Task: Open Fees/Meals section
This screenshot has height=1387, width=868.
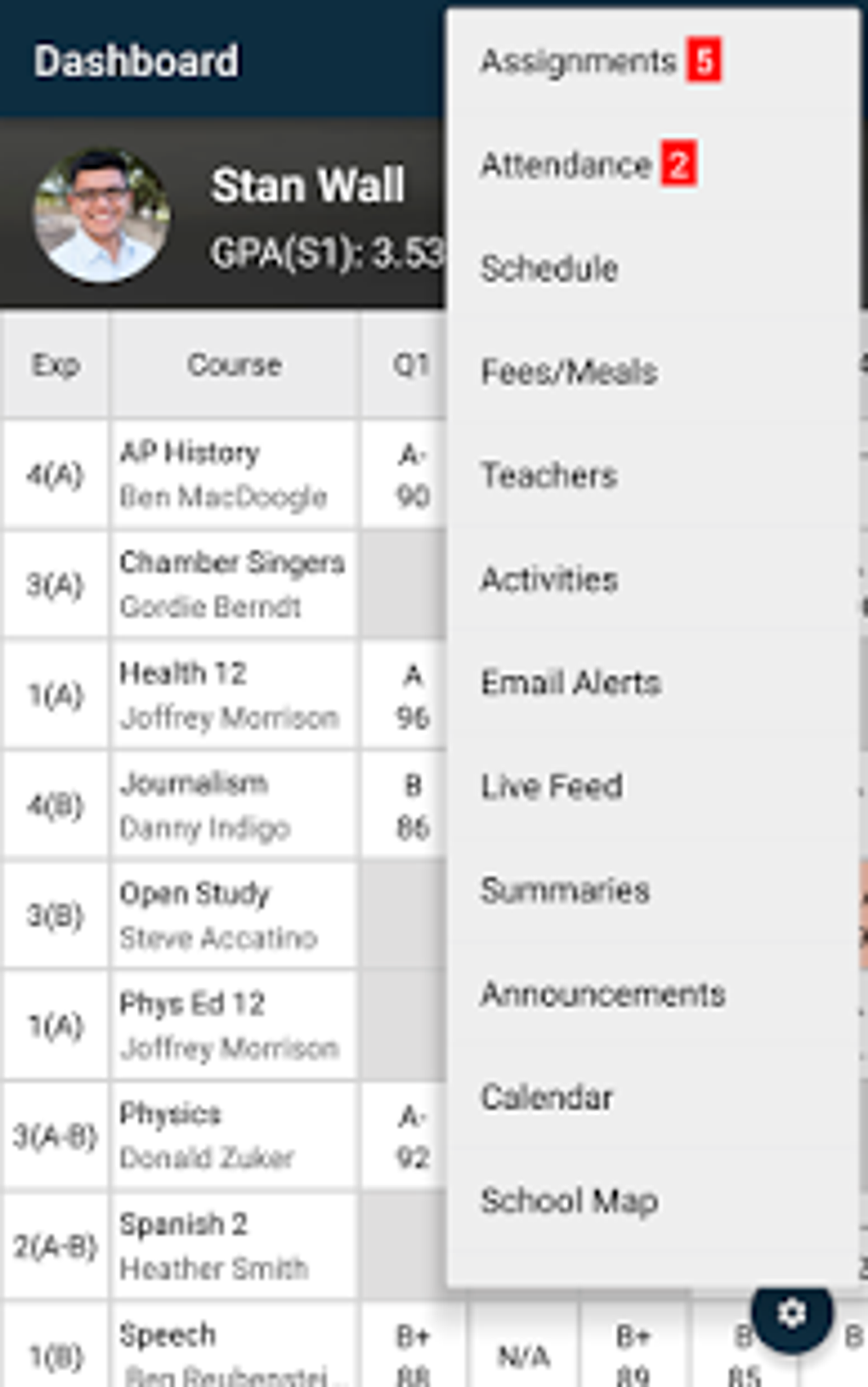Action: [x=570, y=371]
